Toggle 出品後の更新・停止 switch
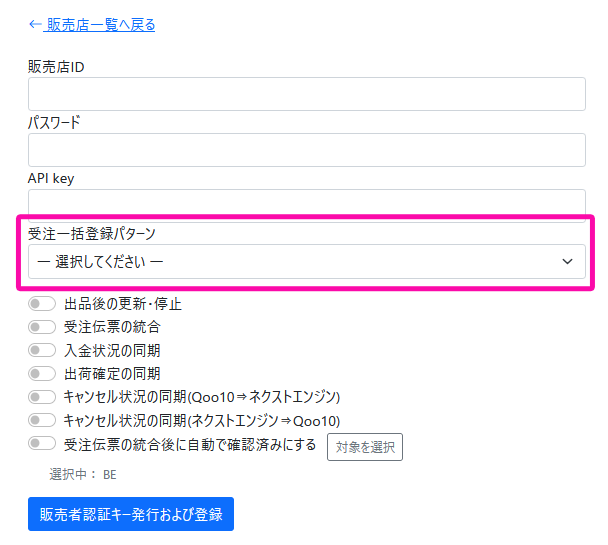608x545 pixels. click(42, 304)
